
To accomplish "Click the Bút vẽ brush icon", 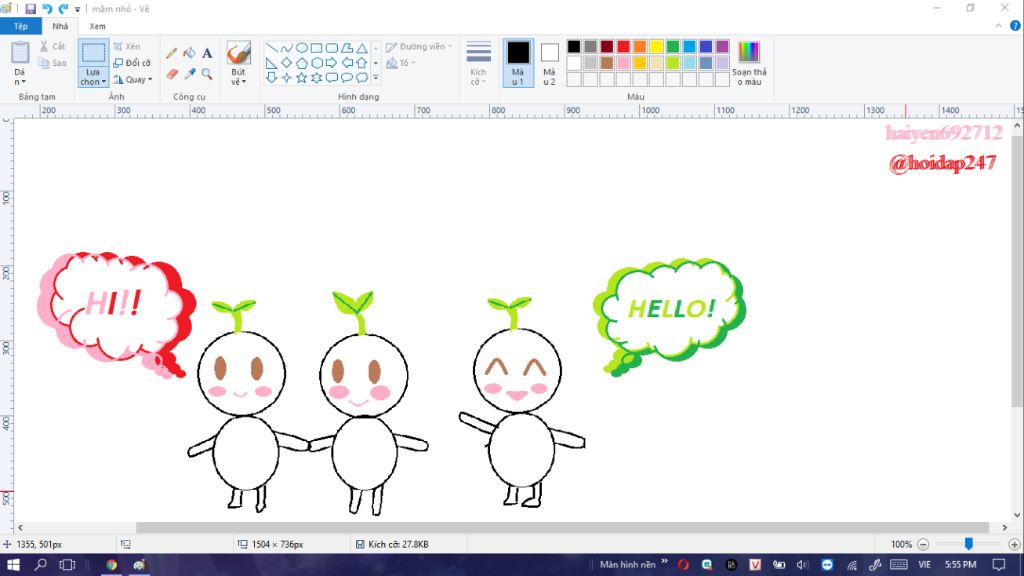I will [x=238, y=54].
